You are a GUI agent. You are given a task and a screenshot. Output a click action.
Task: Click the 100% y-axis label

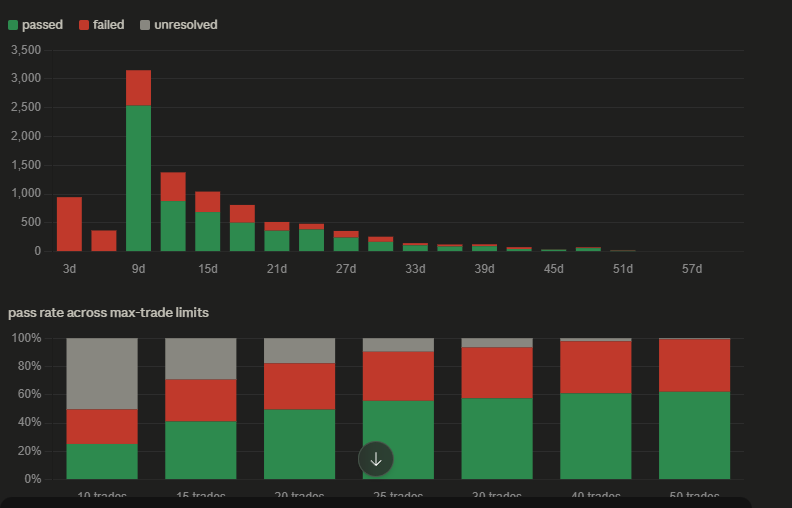[x=26, y=338]
